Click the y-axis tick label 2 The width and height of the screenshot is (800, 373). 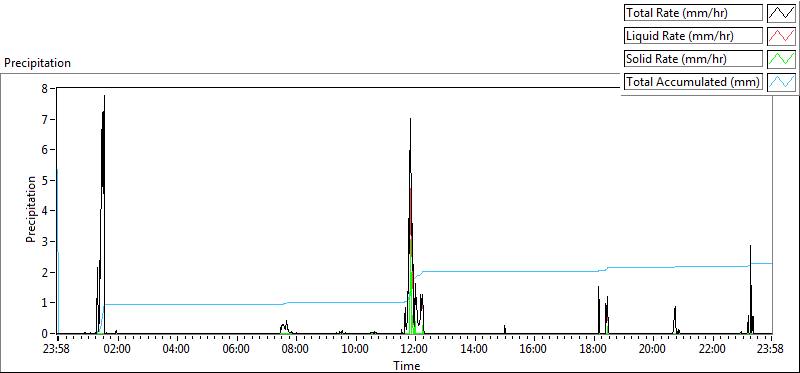point(44,272)
